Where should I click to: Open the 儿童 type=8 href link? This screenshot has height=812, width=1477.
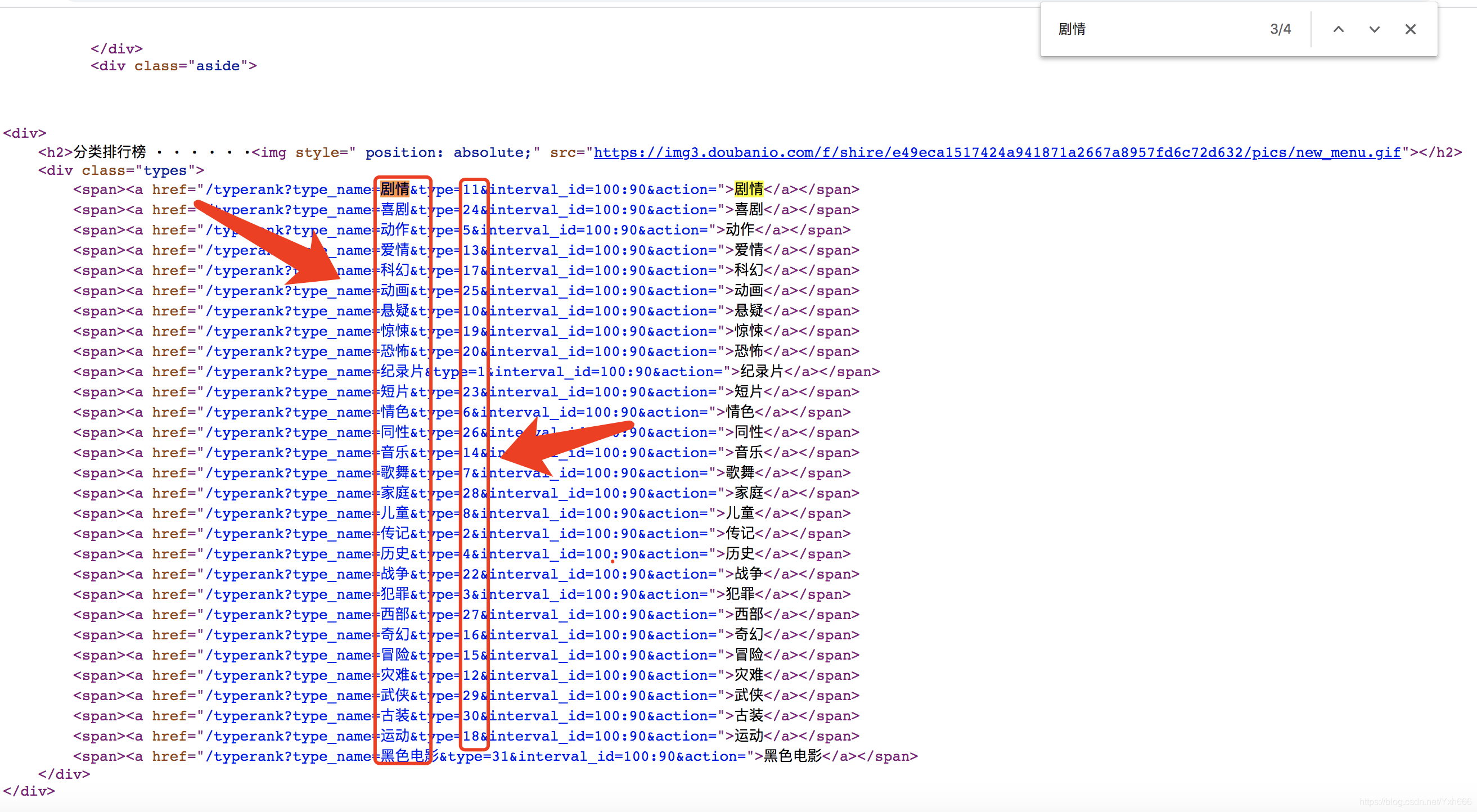pyautogui.click(x=457, y=513)
